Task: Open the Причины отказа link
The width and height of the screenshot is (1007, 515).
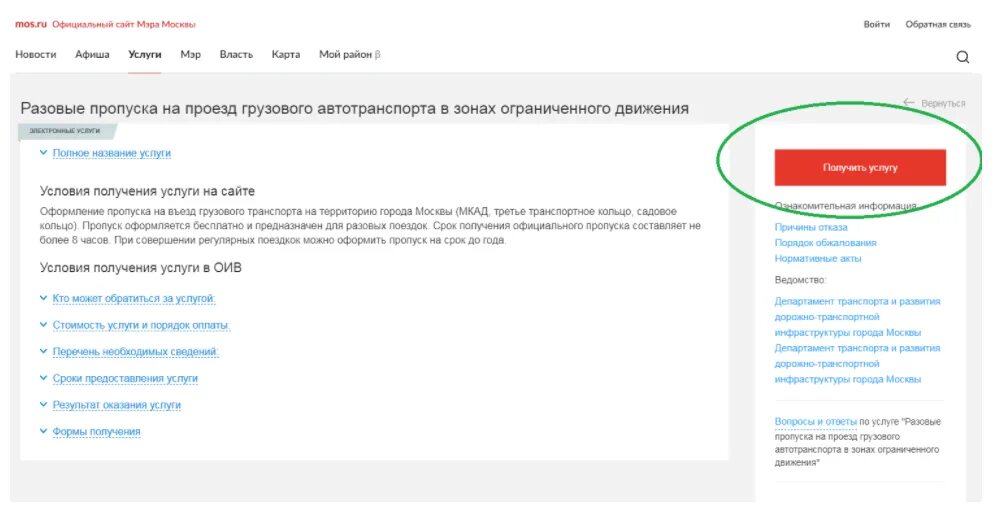Action: tap(811, 227)
